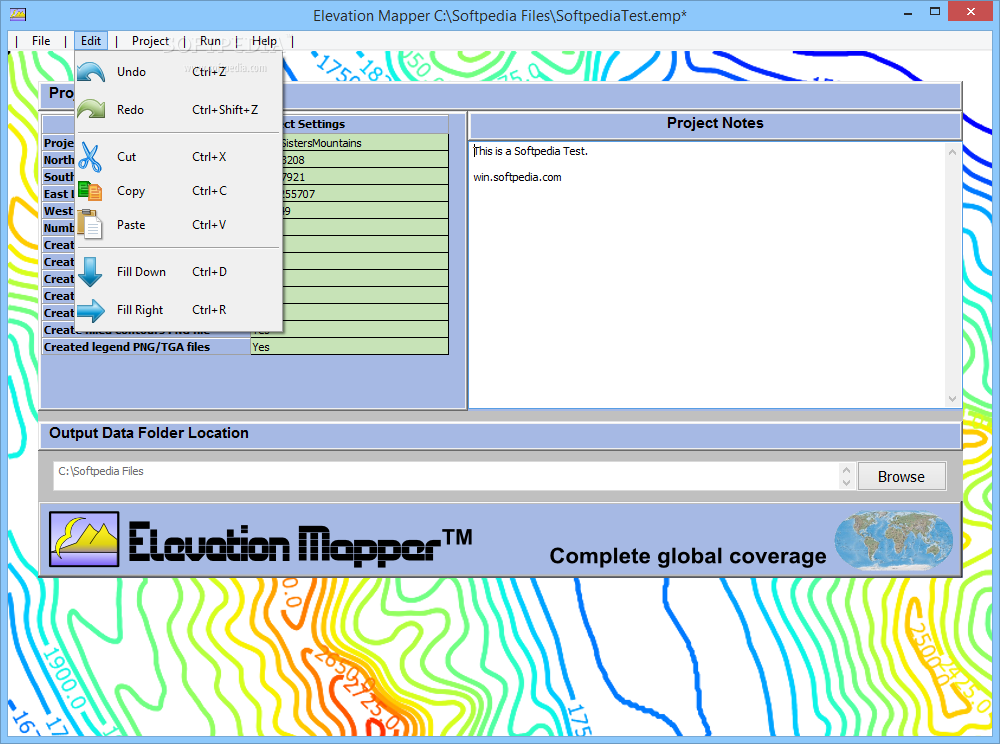The height and width of the screenshot is (744, 1000).
Task: Choose Undo label from Edit menu
Action: (131, 72)
